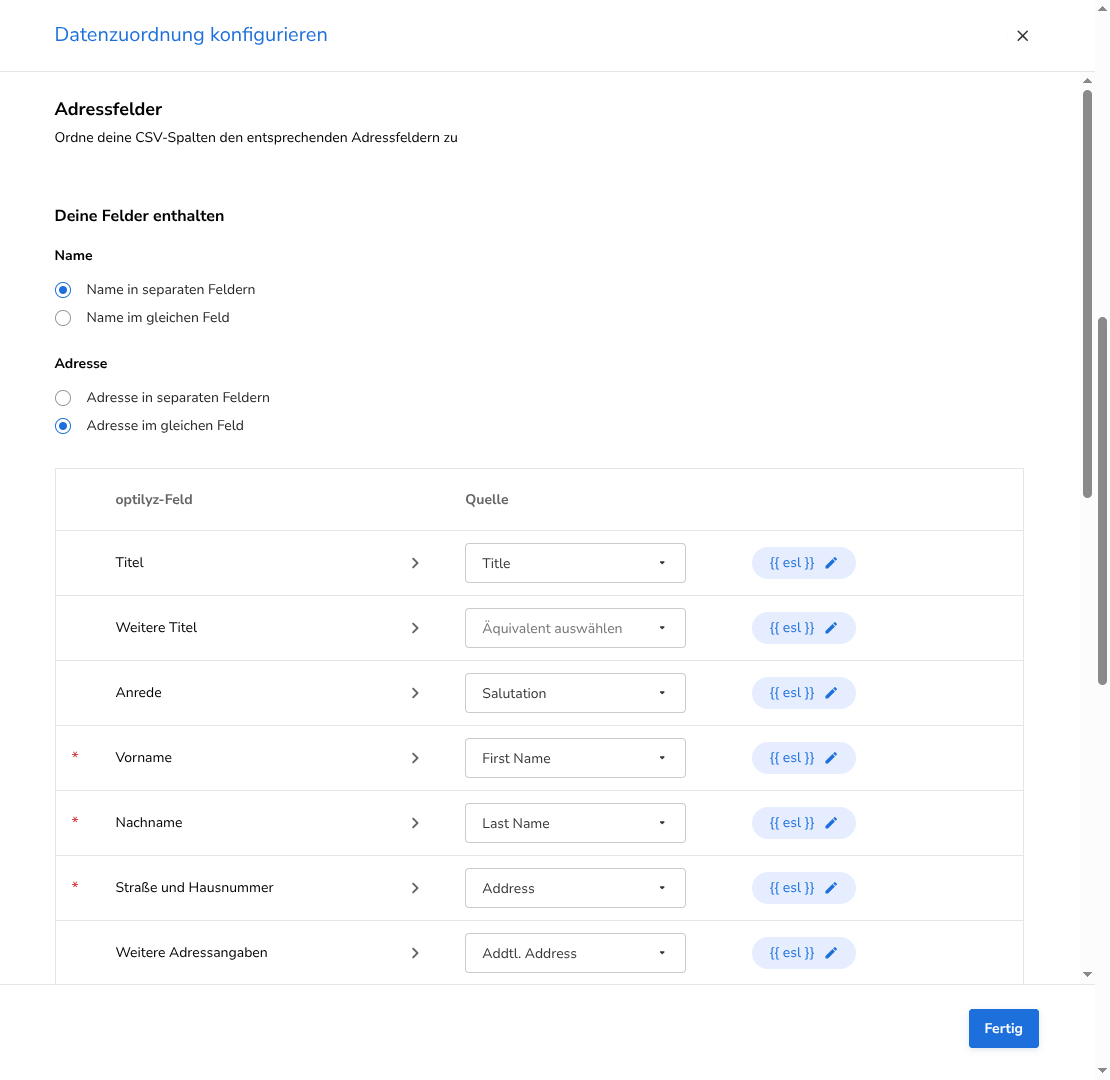Image resolution: width=1110 pixels, height=1080 pixels.
Task: Click the 'Vorname' field label
Action: pos(144,757)
